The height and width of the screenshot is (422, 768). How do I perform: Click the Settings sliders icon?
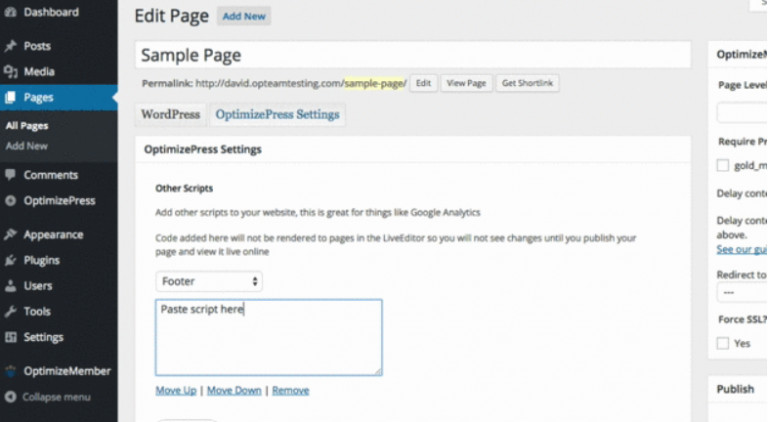pos(10,337)
